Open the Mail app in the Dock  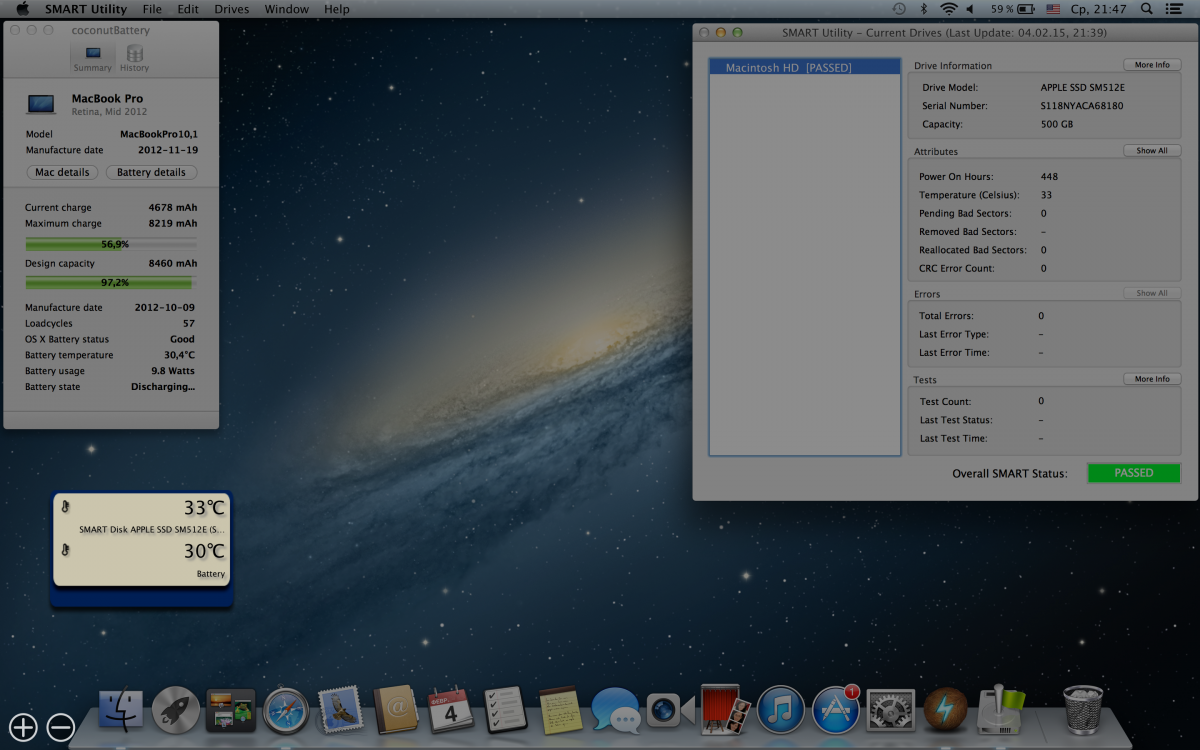coord(341,711)
